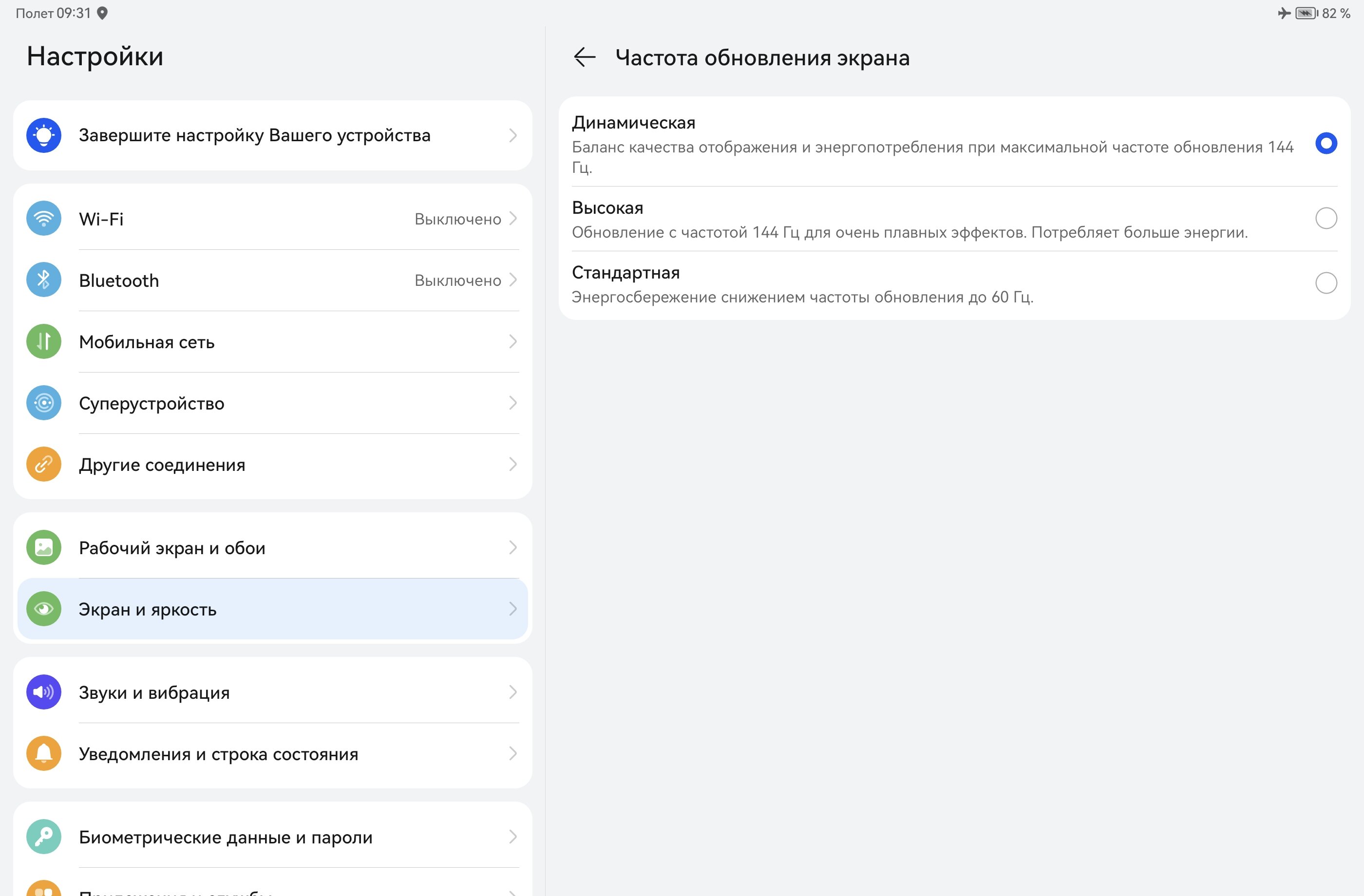Open the Уведомления и строка состояния chevron
Viewport: 1364px width, 896px height.
[513, 753]
